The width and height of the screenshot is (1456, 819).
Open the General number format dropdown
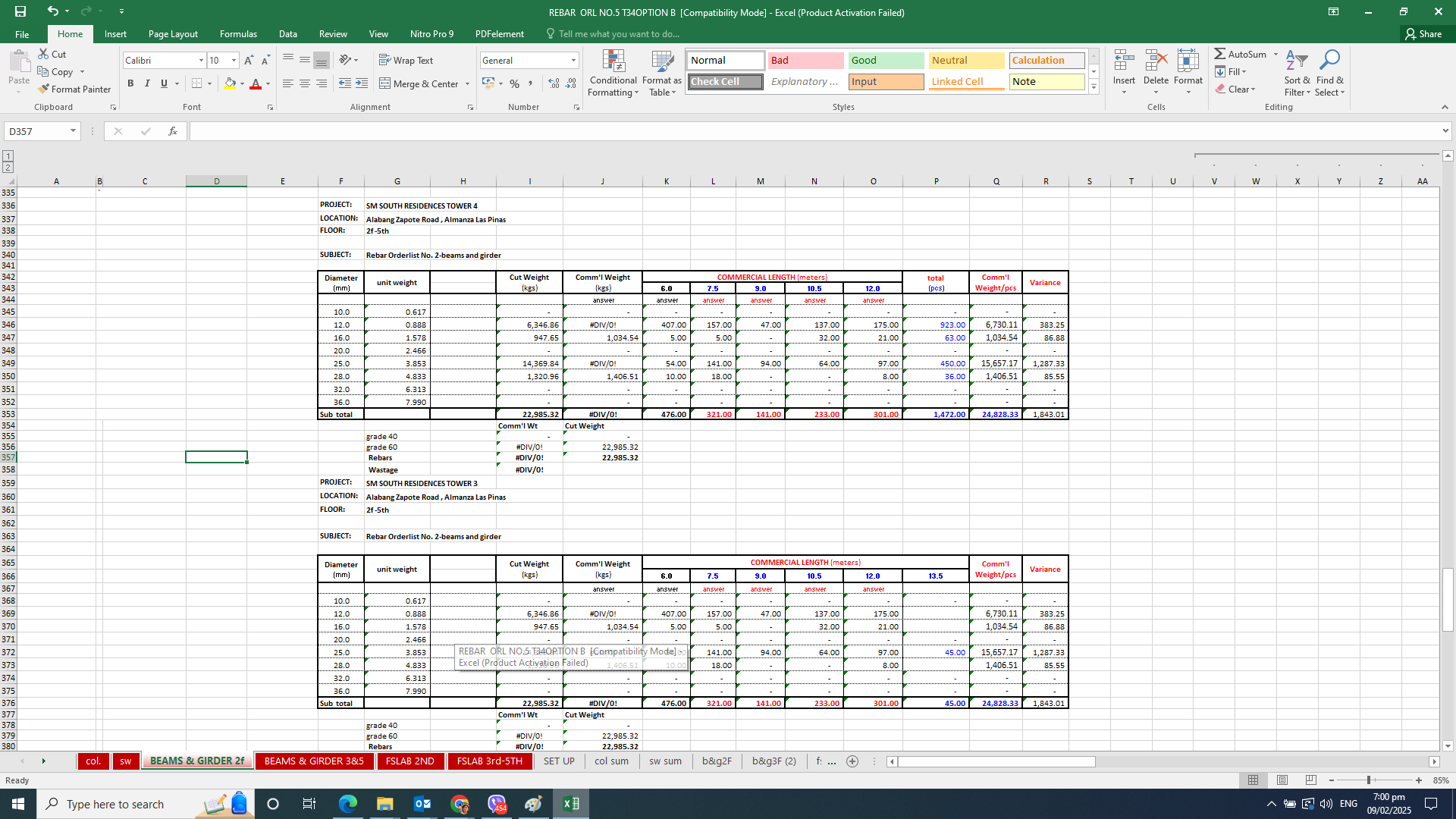573,60
